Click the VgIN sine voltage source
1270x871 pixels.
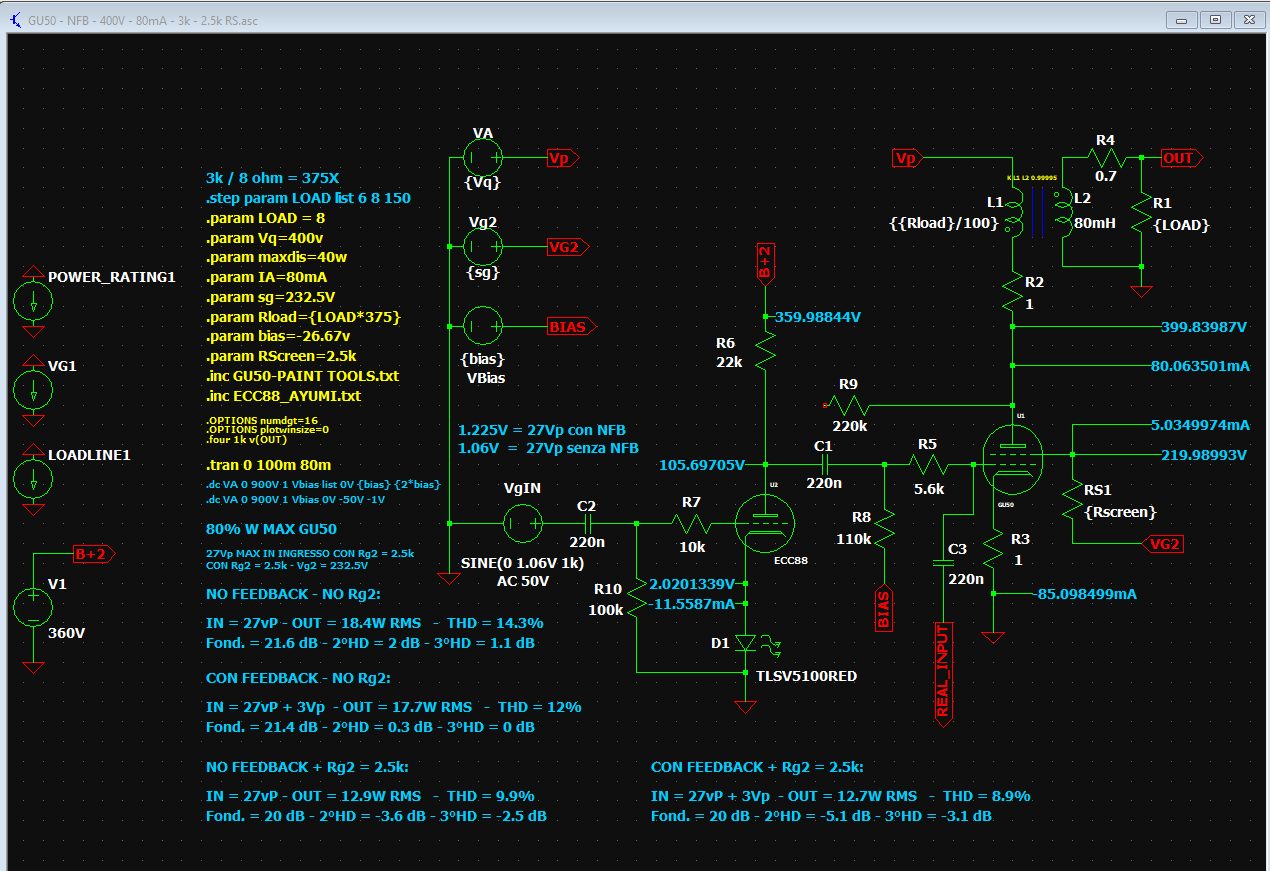point(522,522)
